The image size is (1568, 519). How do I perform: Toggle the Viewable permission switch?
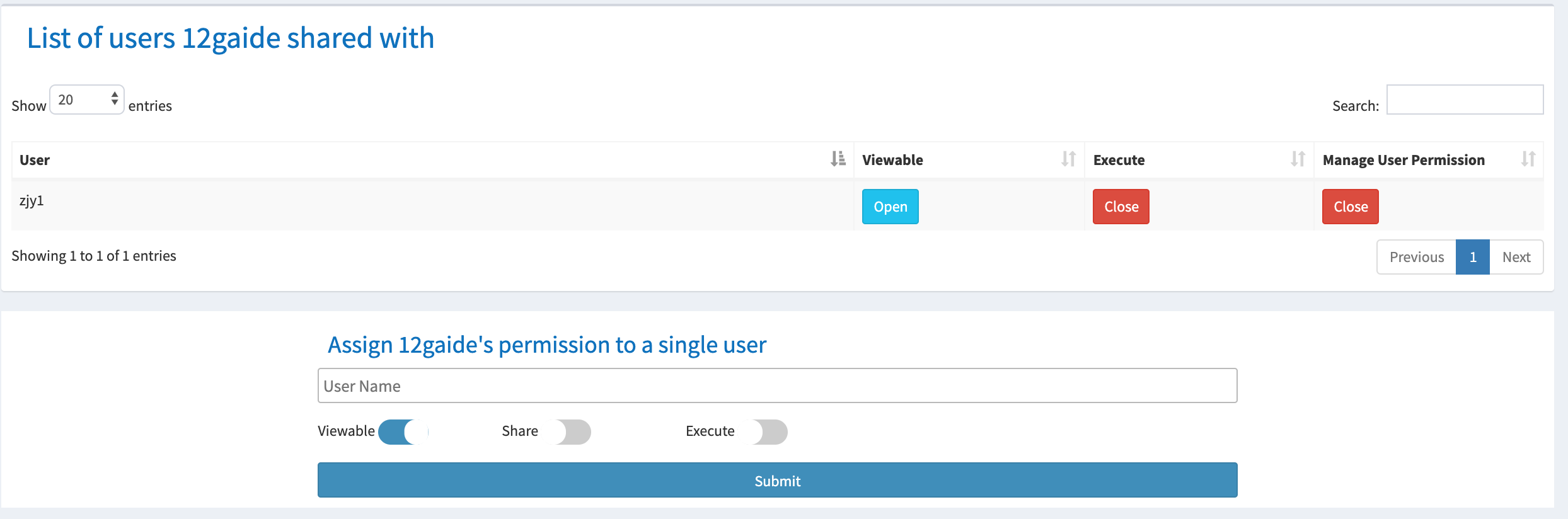click(x=403, y=432)
